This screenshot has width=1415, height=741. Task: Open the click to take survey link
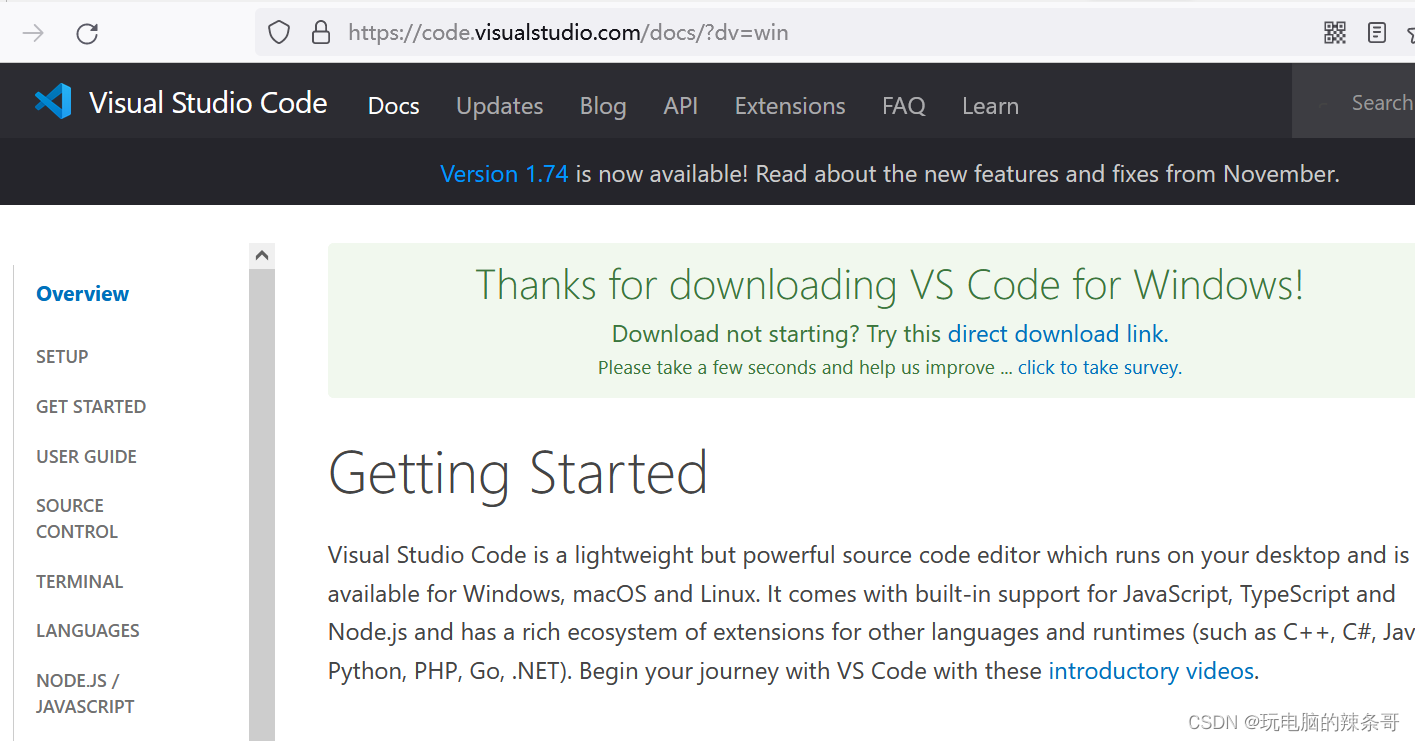(x=1099, y=368)
